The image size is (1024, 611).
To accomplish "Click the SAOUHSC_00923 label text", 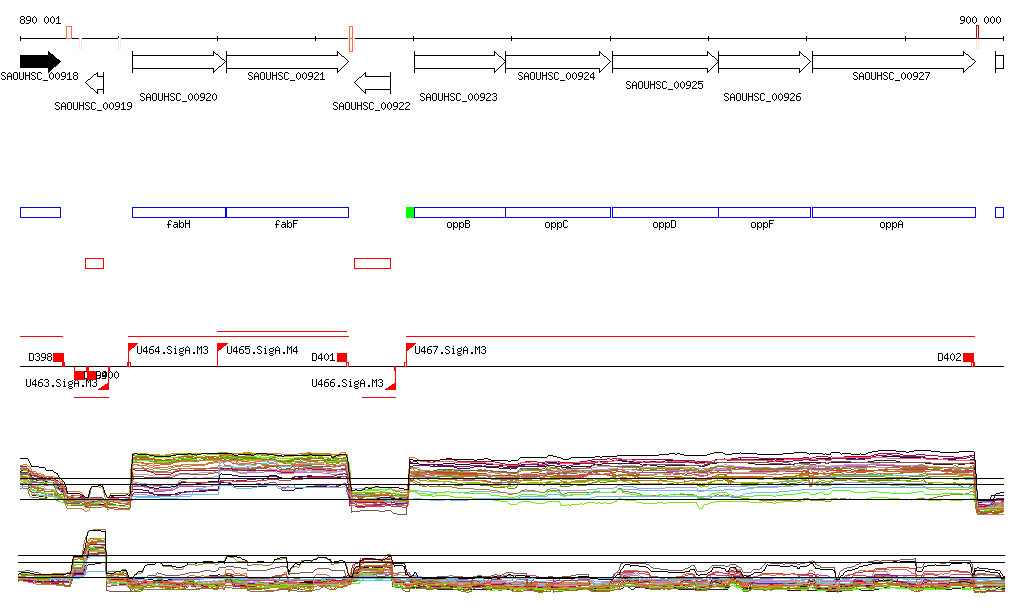I will click(458, 97).
